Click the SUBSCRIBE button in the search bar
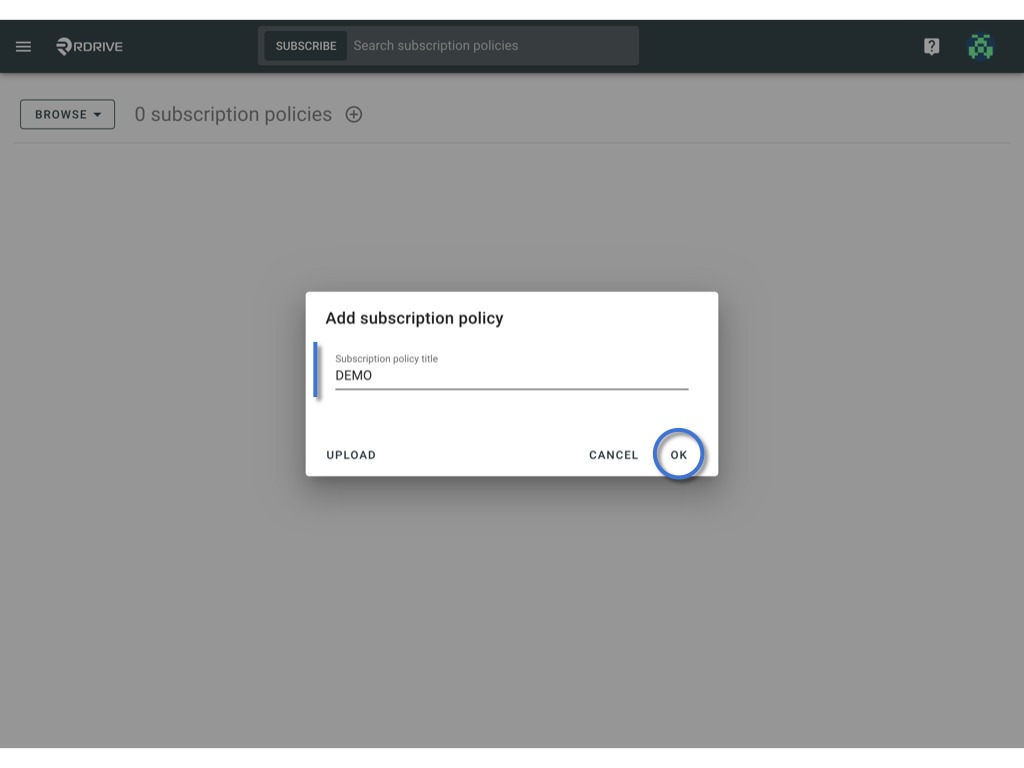Image resolution: width=1024 pixels, height=768 pixels. coord(306,46)
